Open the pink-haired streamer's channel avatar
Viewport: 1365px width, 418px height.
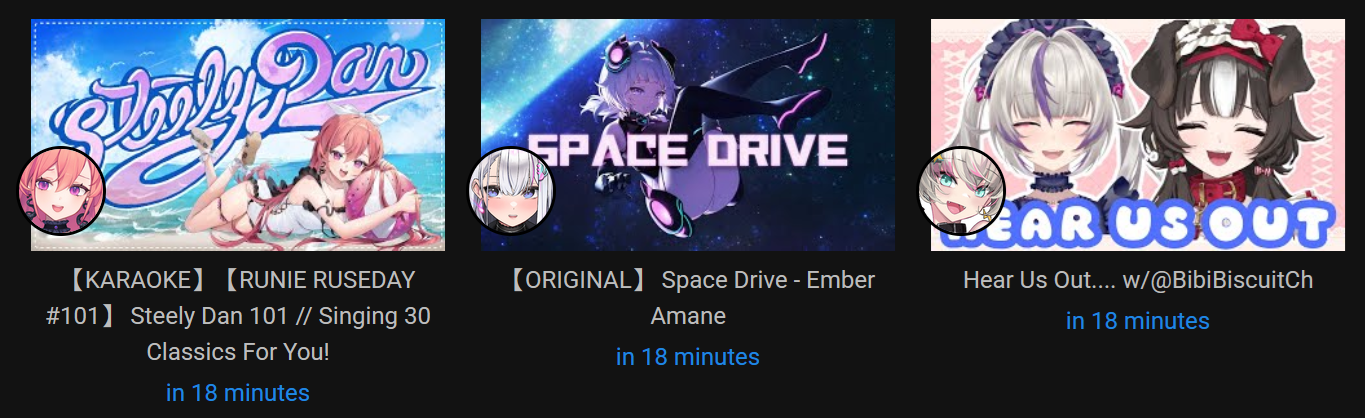62,191
